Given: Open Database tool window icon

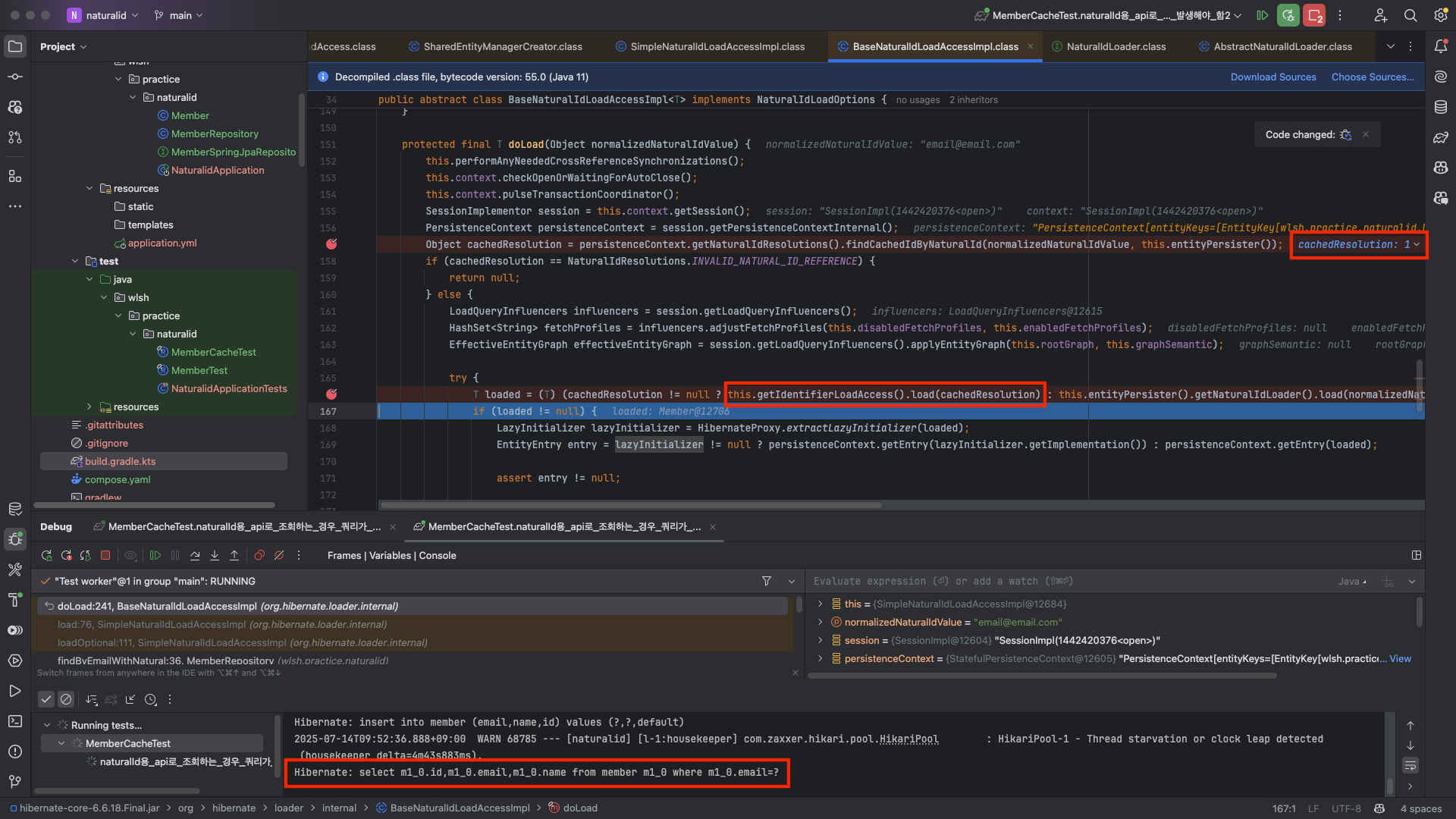Looking at the screenshot, I should tap(1441, 107).
